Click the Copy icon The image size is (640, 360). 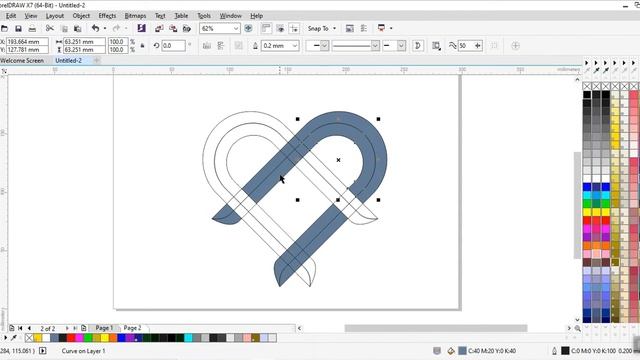tap(64, 29)
